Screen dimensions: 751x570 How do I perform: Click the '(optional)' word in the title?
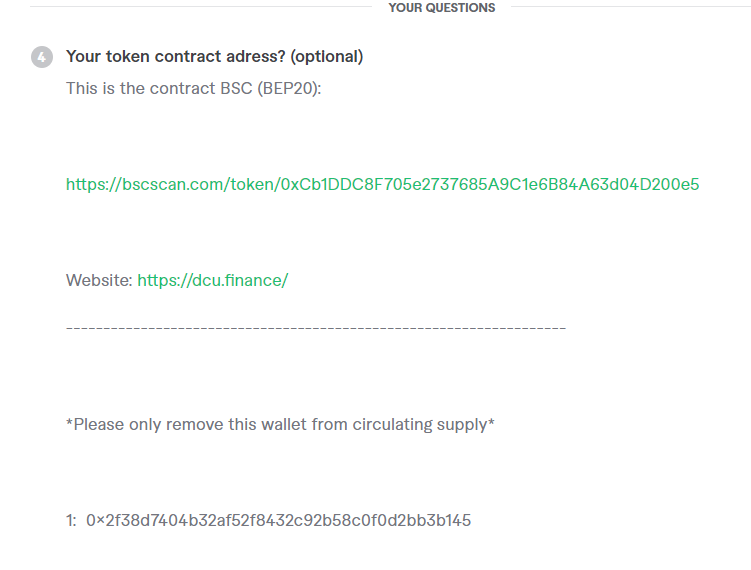click(326, 57)
